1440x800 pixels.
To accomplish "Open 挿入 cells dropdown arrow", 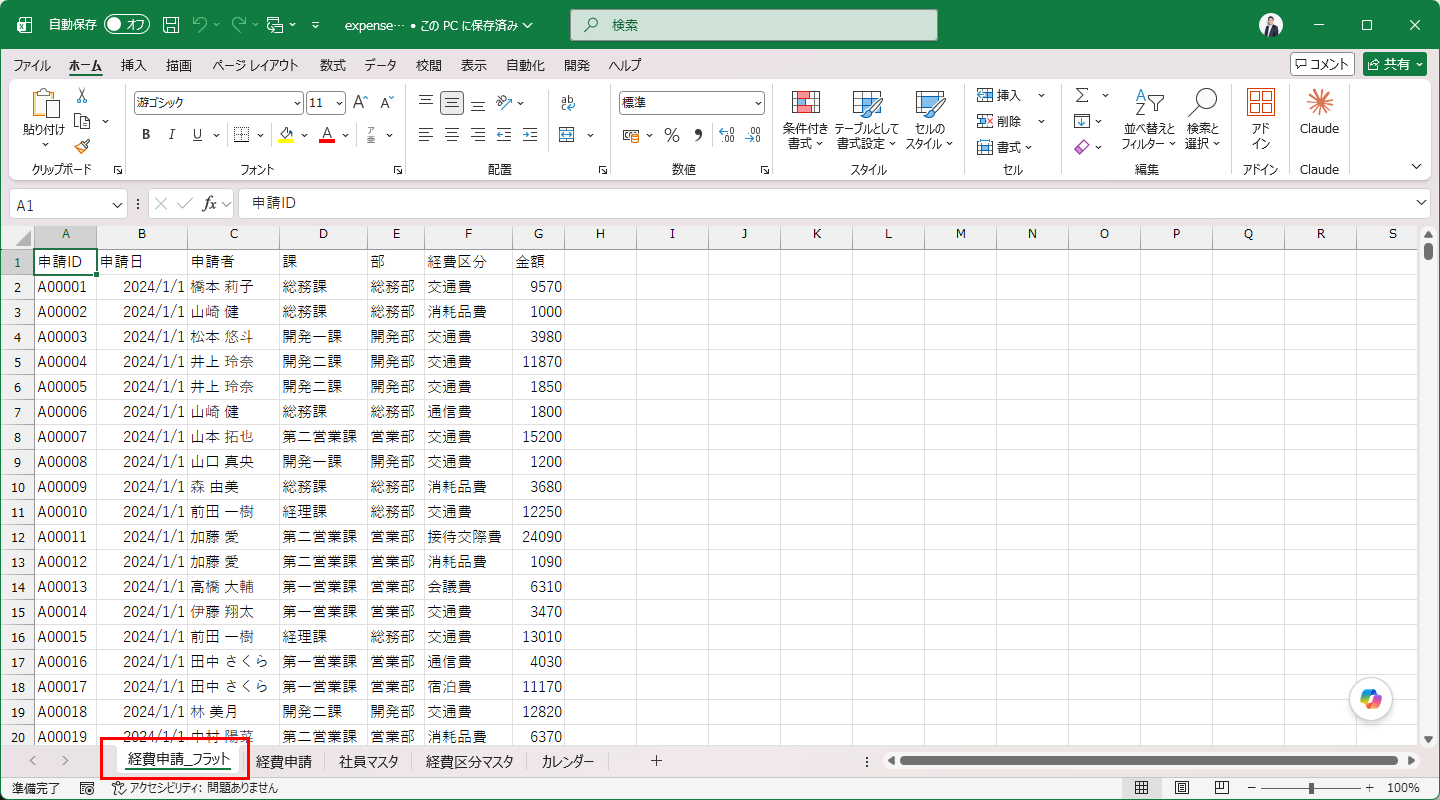I will coord(1041,95).
